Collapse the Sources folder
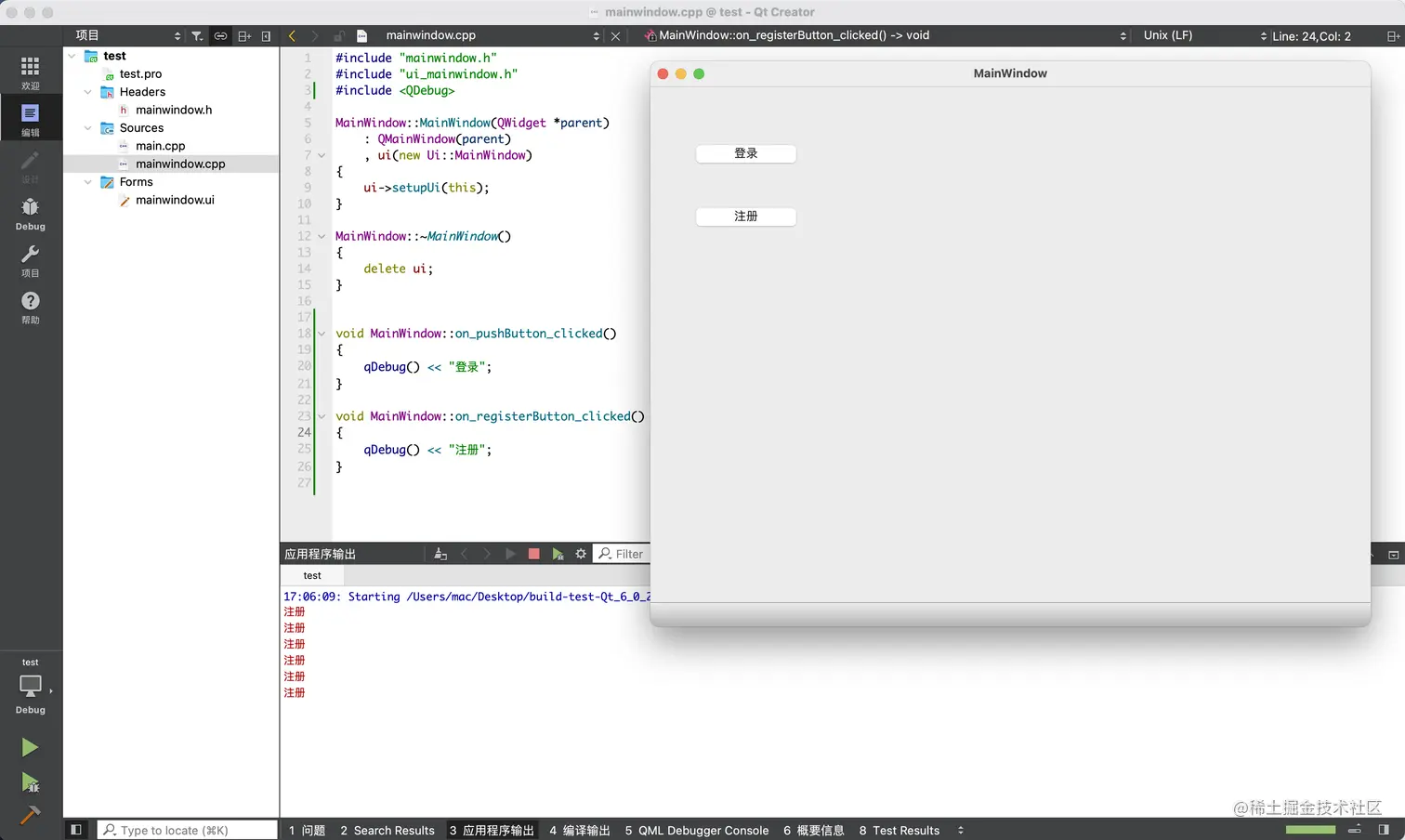The width and height of the screenshot is (1405, 840). click(88, 128)
